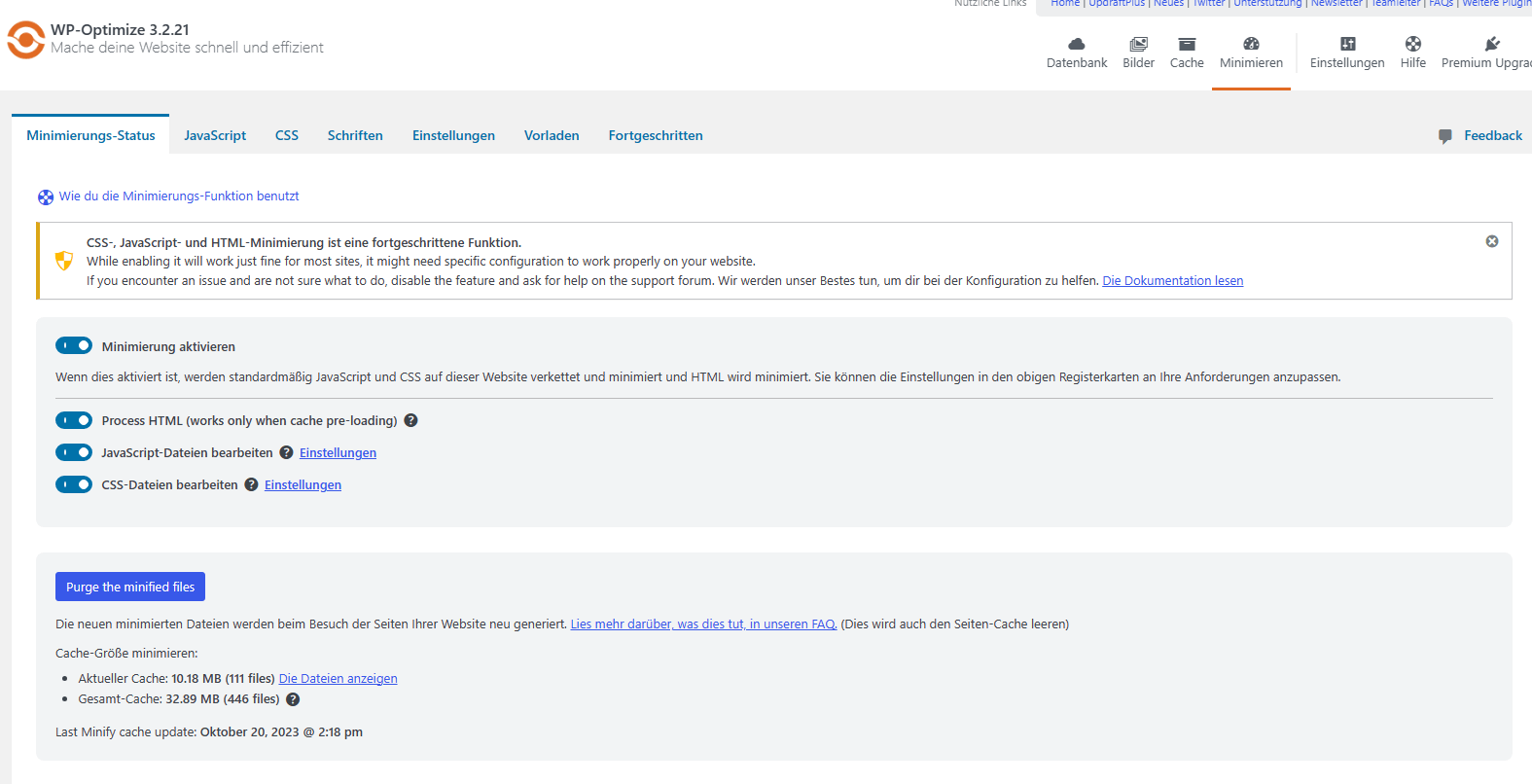Click the help icon next to Gesamt-Cache
The image size is (1532, 784).
(x=293, y=699)
